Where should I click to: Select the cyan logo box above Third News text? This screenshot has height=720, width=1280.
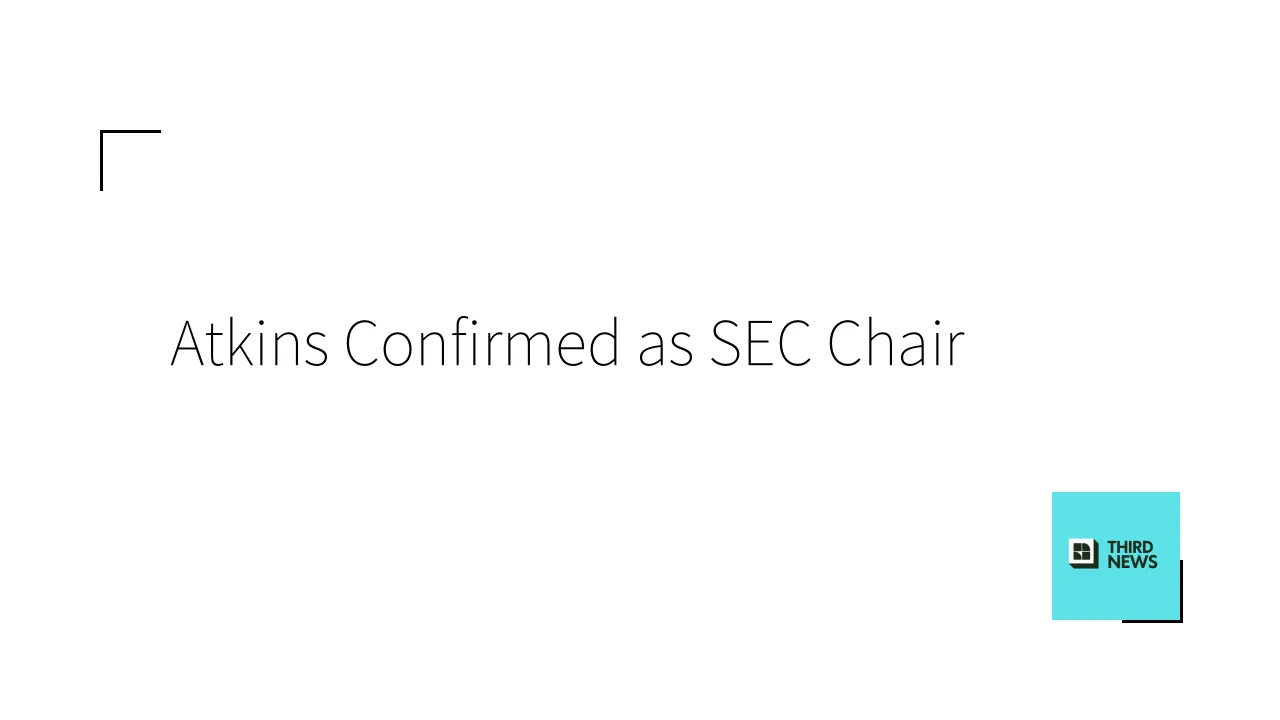click(x=1115, y=514)
